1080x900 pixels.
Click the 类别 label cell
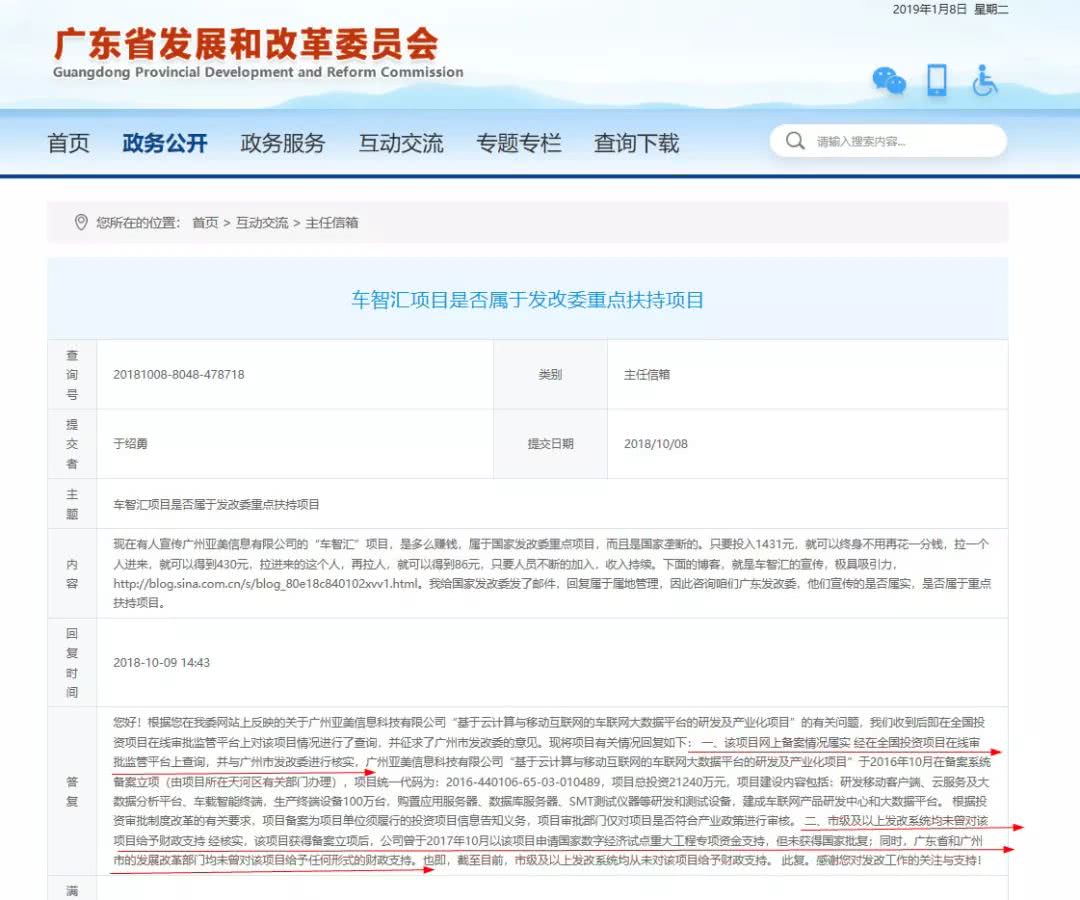550,375
